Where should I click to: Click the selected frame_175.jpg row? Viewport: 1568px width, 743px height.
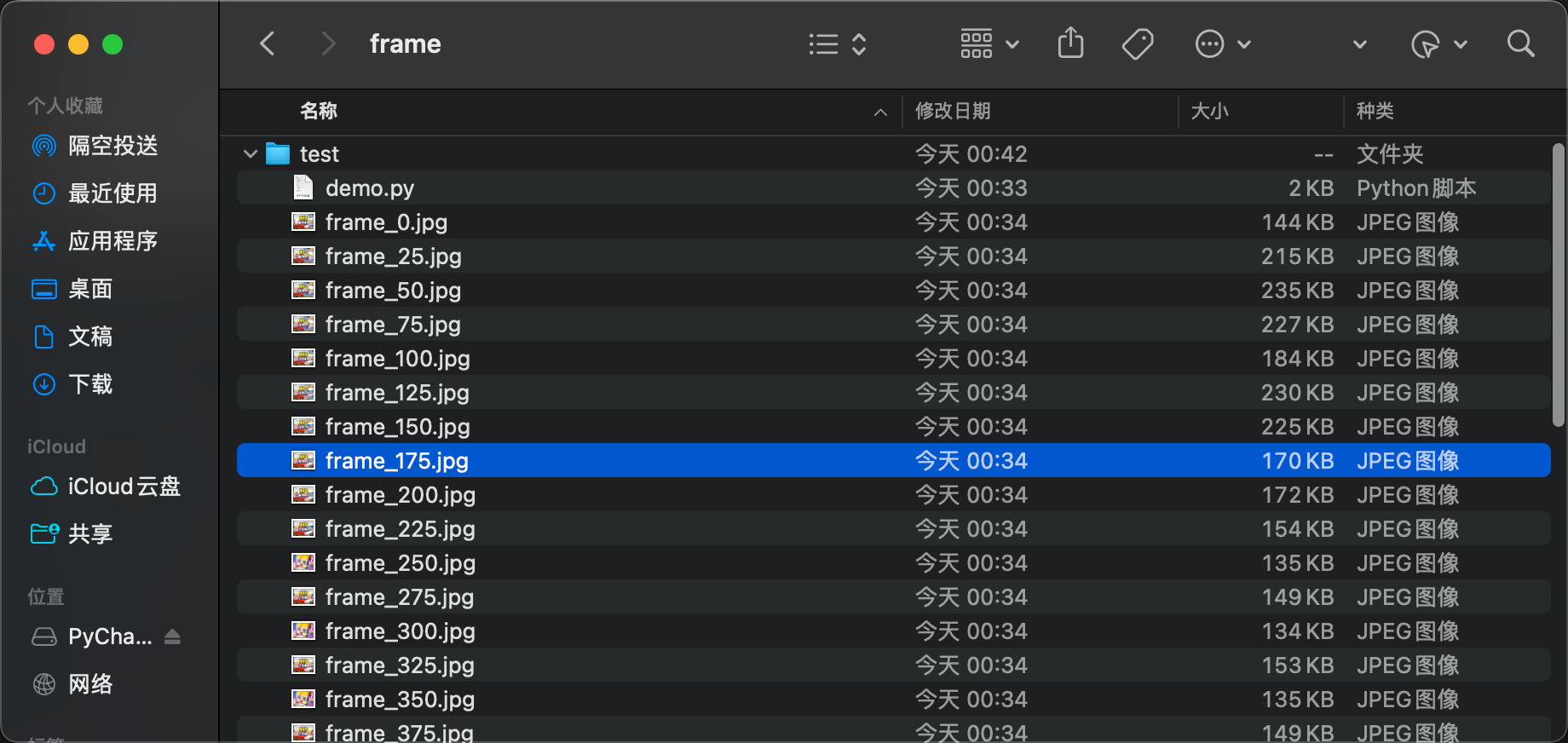[x=893, y=461]
